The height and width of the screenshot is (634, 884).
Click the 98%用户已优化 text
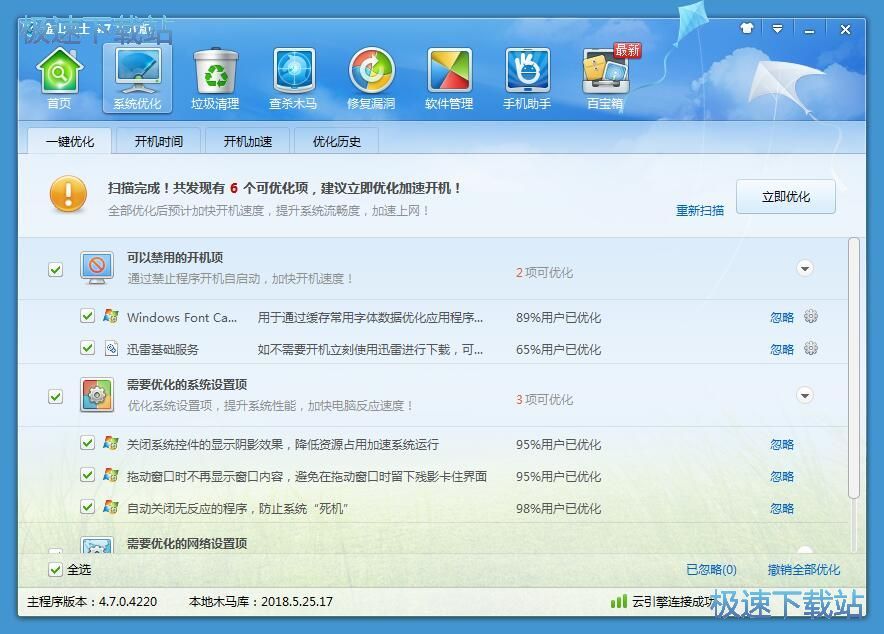click(558, 509)
